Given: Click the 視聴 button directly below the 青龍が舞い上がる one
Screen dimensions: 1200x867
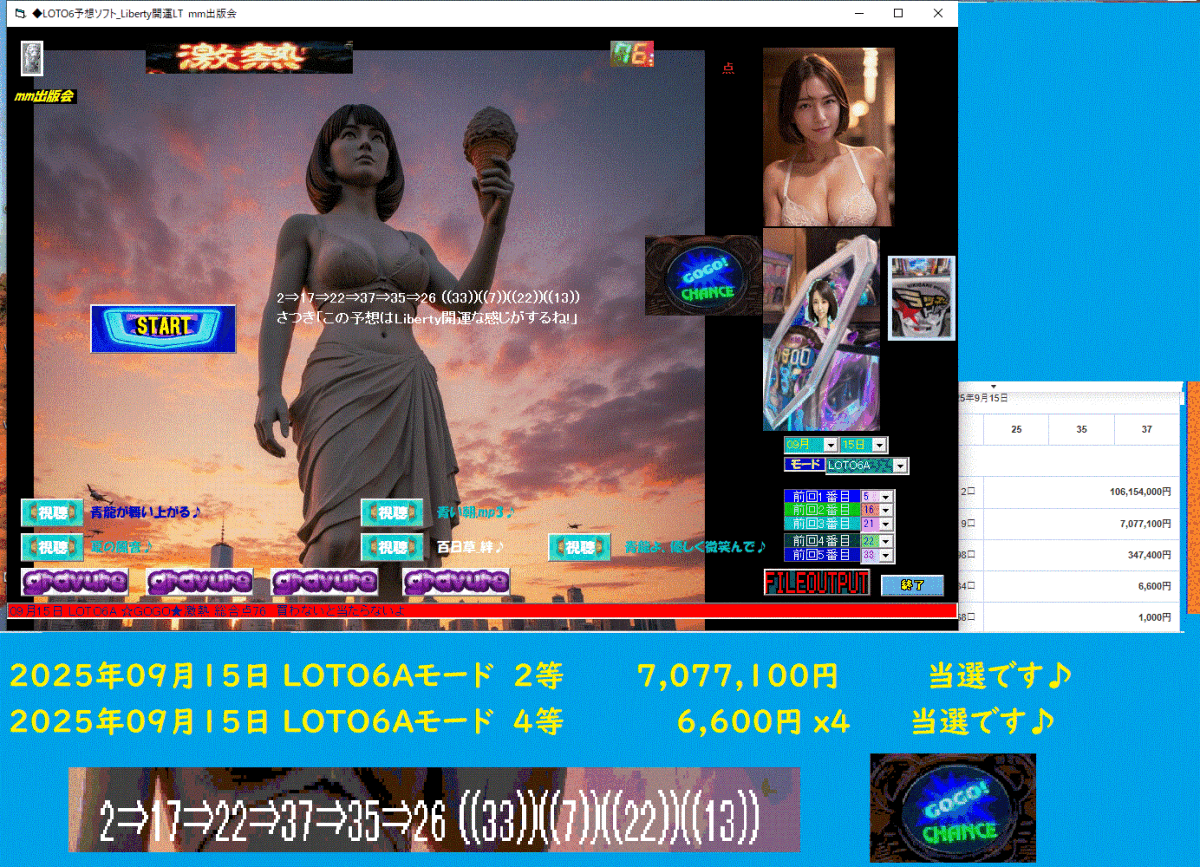Looking at the screenshot, I should pos(52,547).
